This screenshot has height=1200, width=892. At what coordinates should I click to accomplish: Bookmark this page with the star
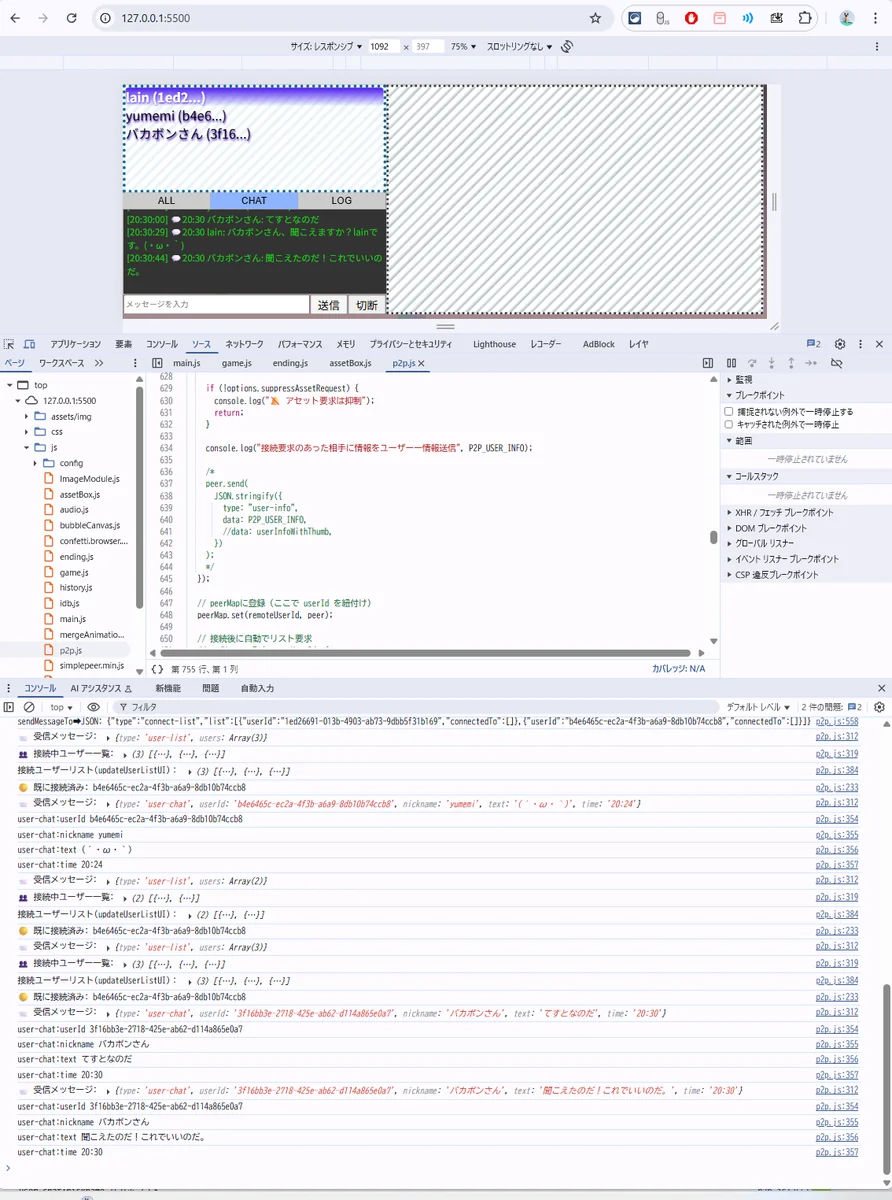click(596, 18)
